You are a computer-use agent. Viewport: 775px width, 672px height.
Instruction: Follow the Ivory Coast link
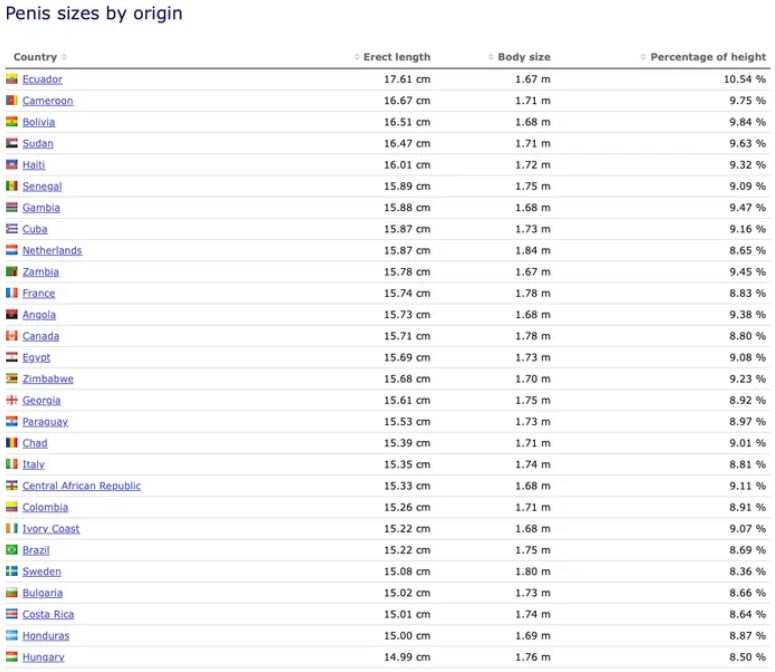[x=51, y=529]
